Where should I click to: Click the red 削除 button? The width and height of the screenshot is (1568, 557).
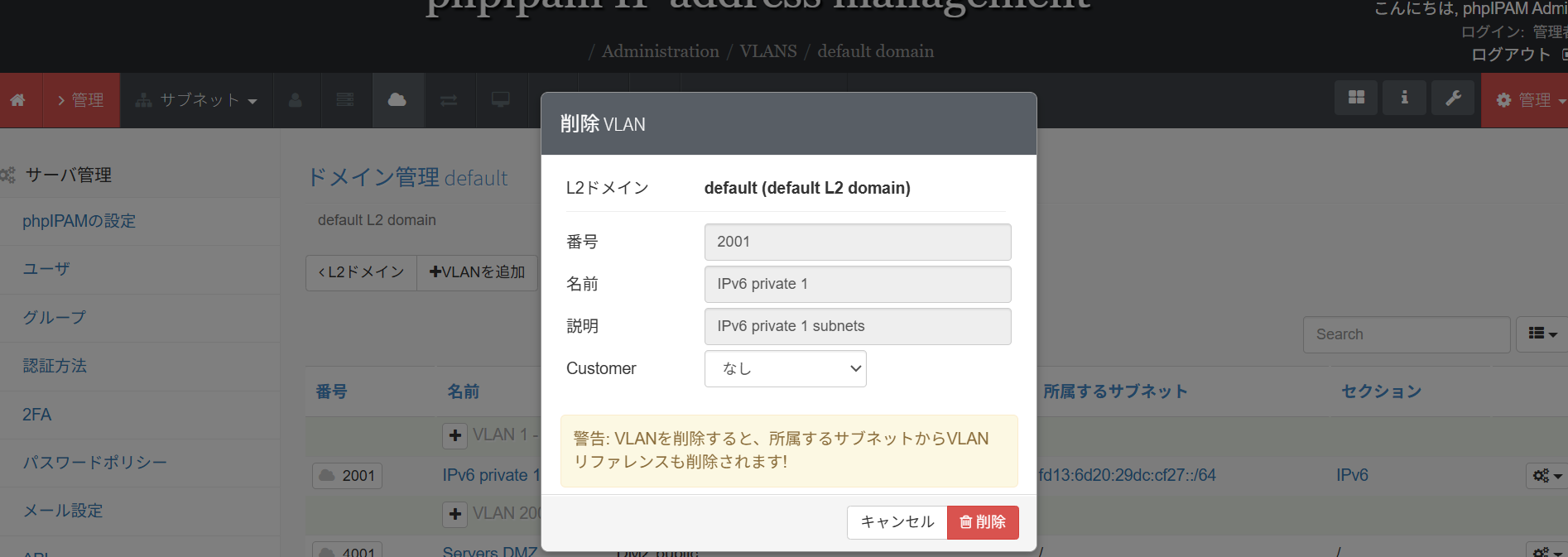[x=983, y=522]
